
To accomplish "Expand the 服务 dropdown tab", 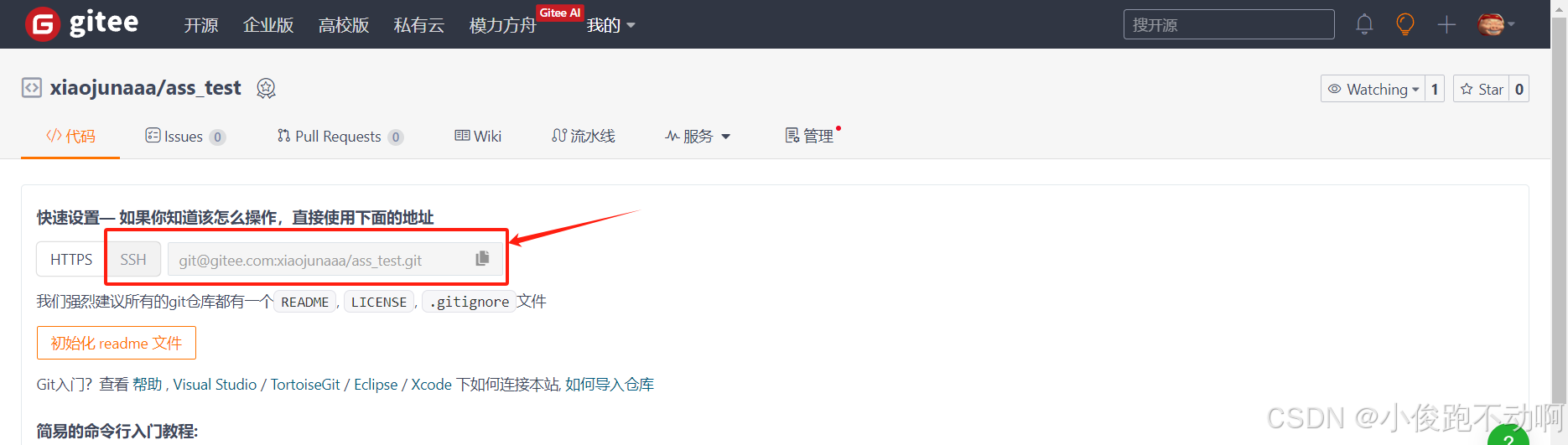I will tap(698, 136).
